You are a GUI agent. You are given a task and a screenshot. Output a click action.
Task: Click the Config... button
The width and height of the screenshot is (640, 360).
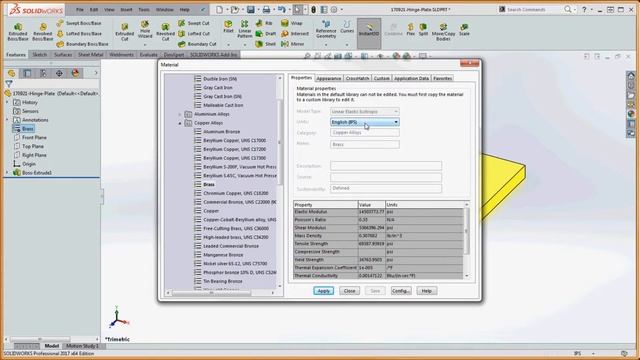pyautogui.click(x=401, y=291)
